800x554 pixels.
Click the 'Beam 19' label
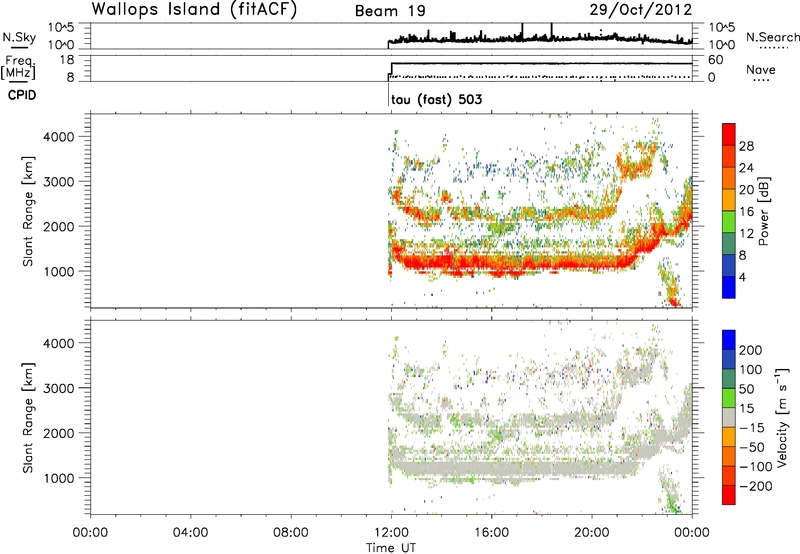click(x=390, y=11)
